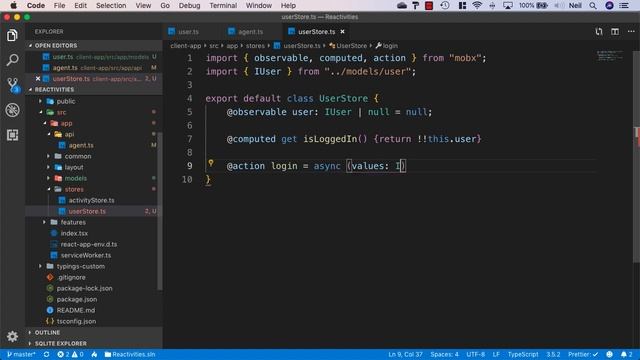
Task: Open the Explorer view in activity bar
Action: pyautogui.click(x=12, y=36)
